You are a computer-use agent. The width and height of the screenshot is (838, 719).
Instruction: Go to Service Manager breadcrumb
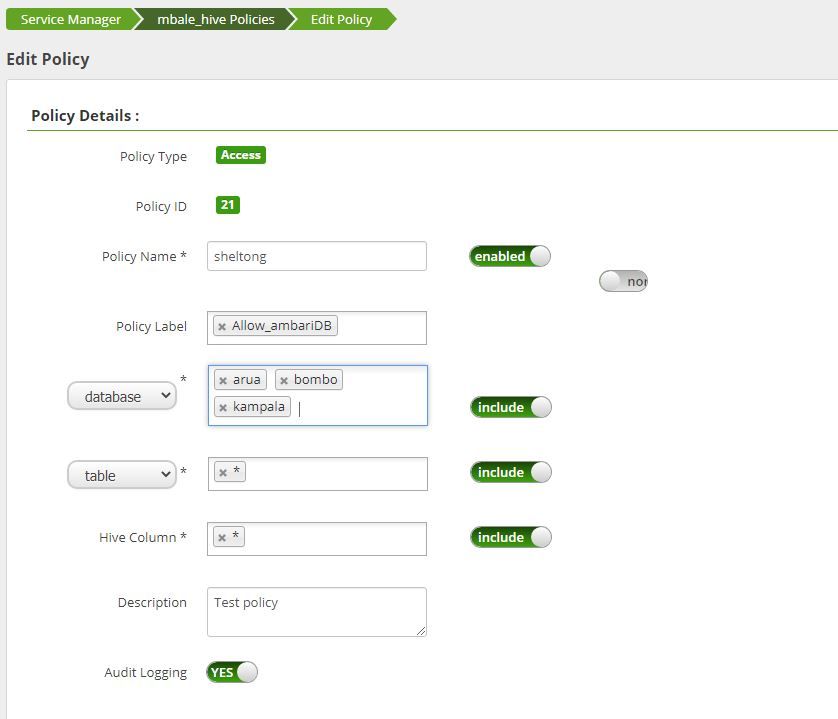[70, 19]
